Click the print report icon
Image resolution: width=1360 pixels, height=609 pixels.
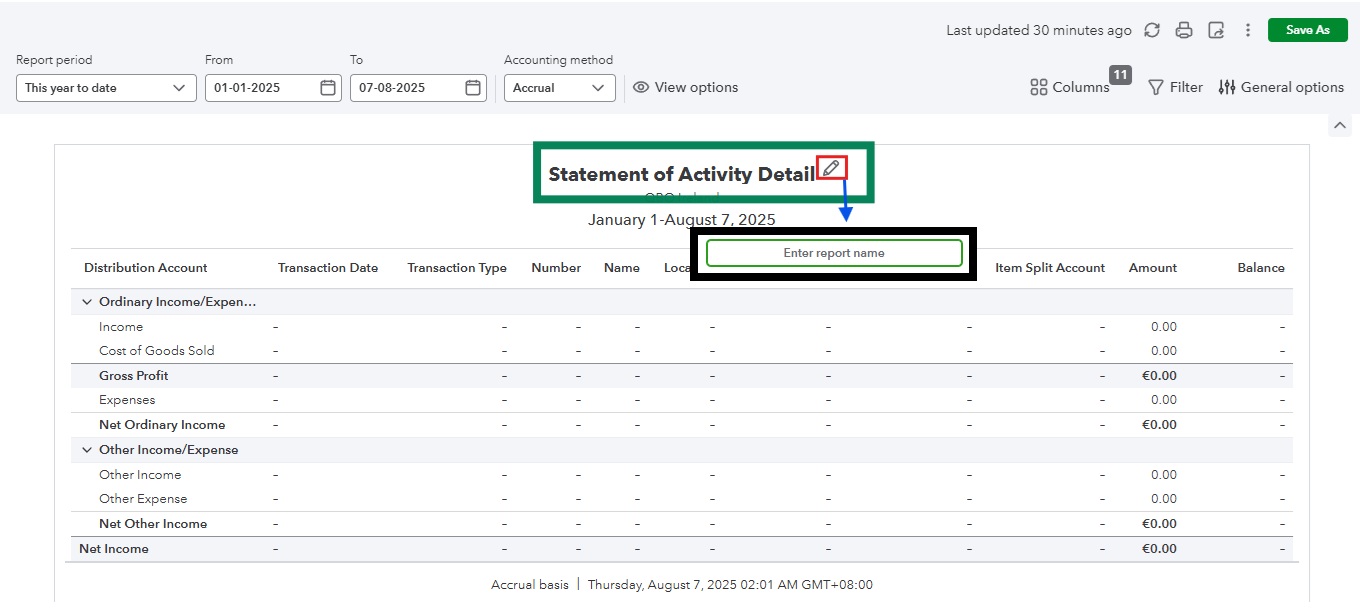[x=1184, y=30]
